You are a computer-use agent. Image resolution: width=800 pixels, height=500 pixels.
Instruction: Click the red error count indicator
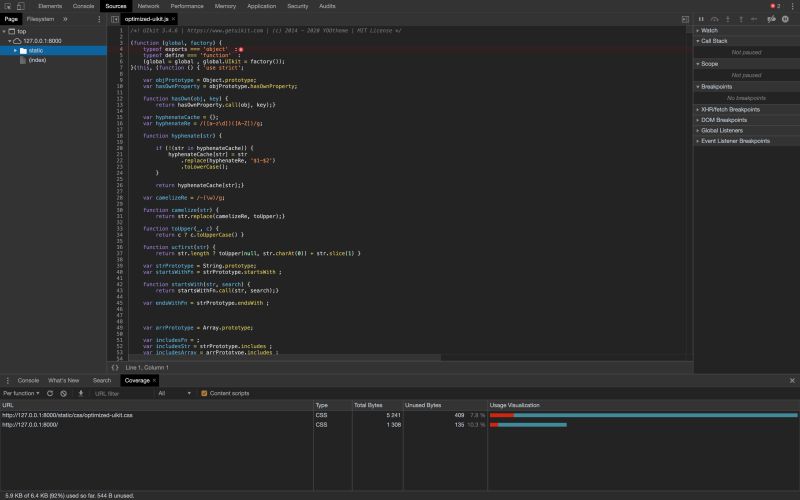[x=776, y=6]
